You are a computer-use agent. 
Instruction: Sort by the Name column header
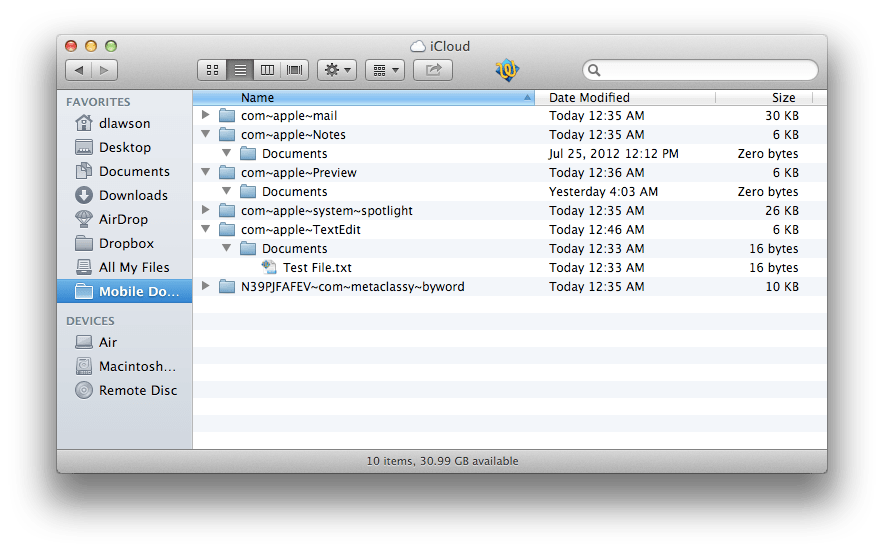tap(364, 98)
